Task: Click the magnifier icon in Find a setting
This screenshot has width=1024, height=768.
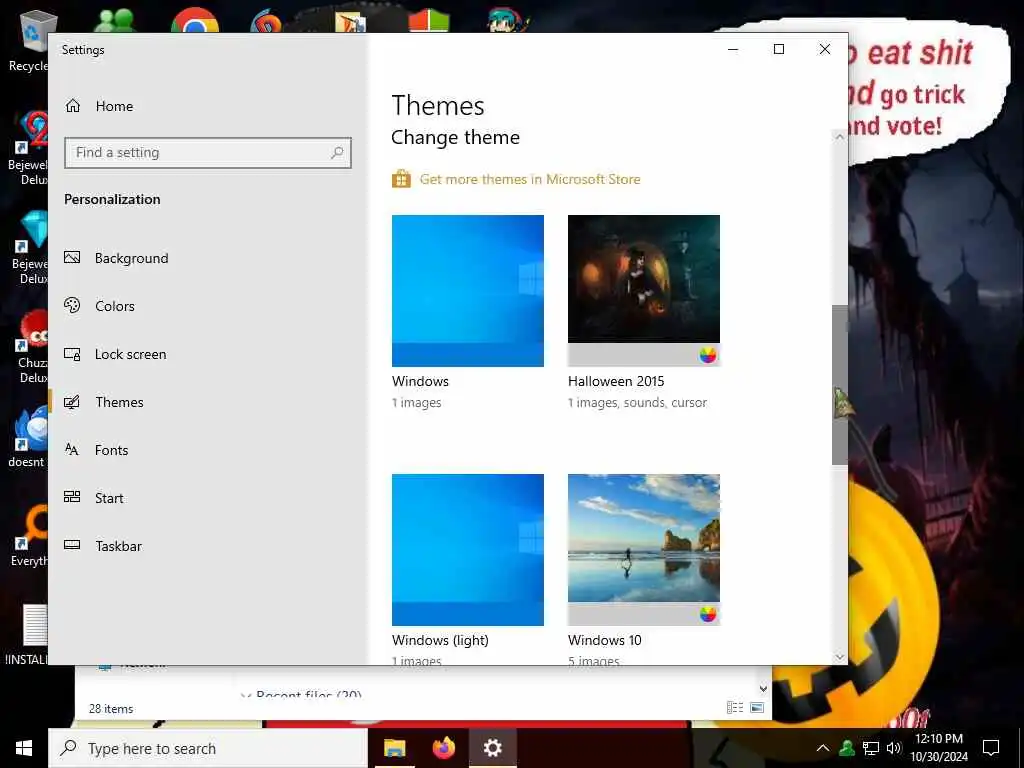Action: pos(337,153)
